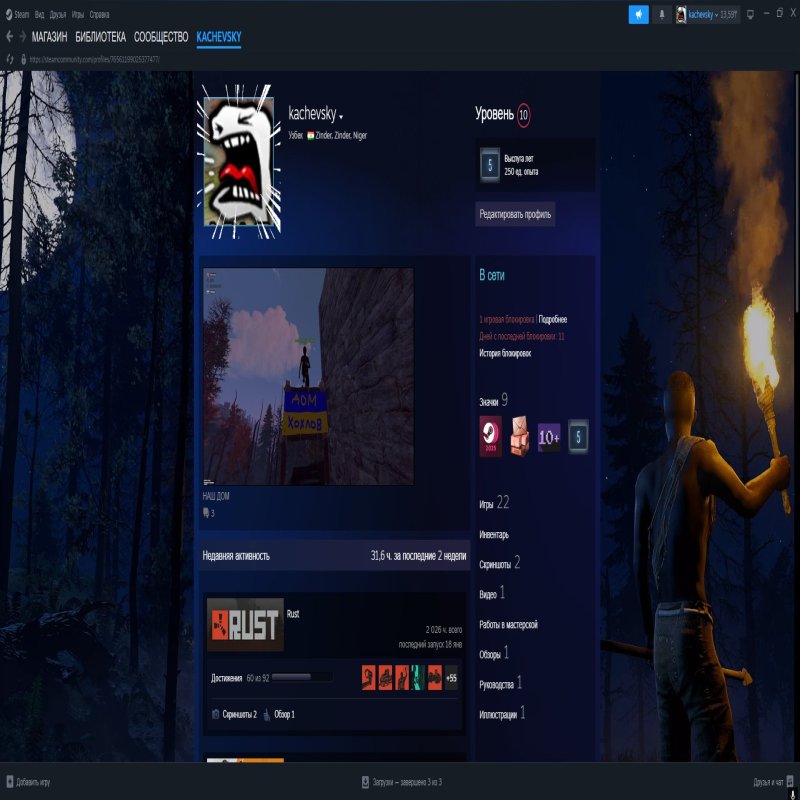This screenshot has height=800, width=800.
Task: Click the level 10 circle icon
Action: tap(524, 115)
